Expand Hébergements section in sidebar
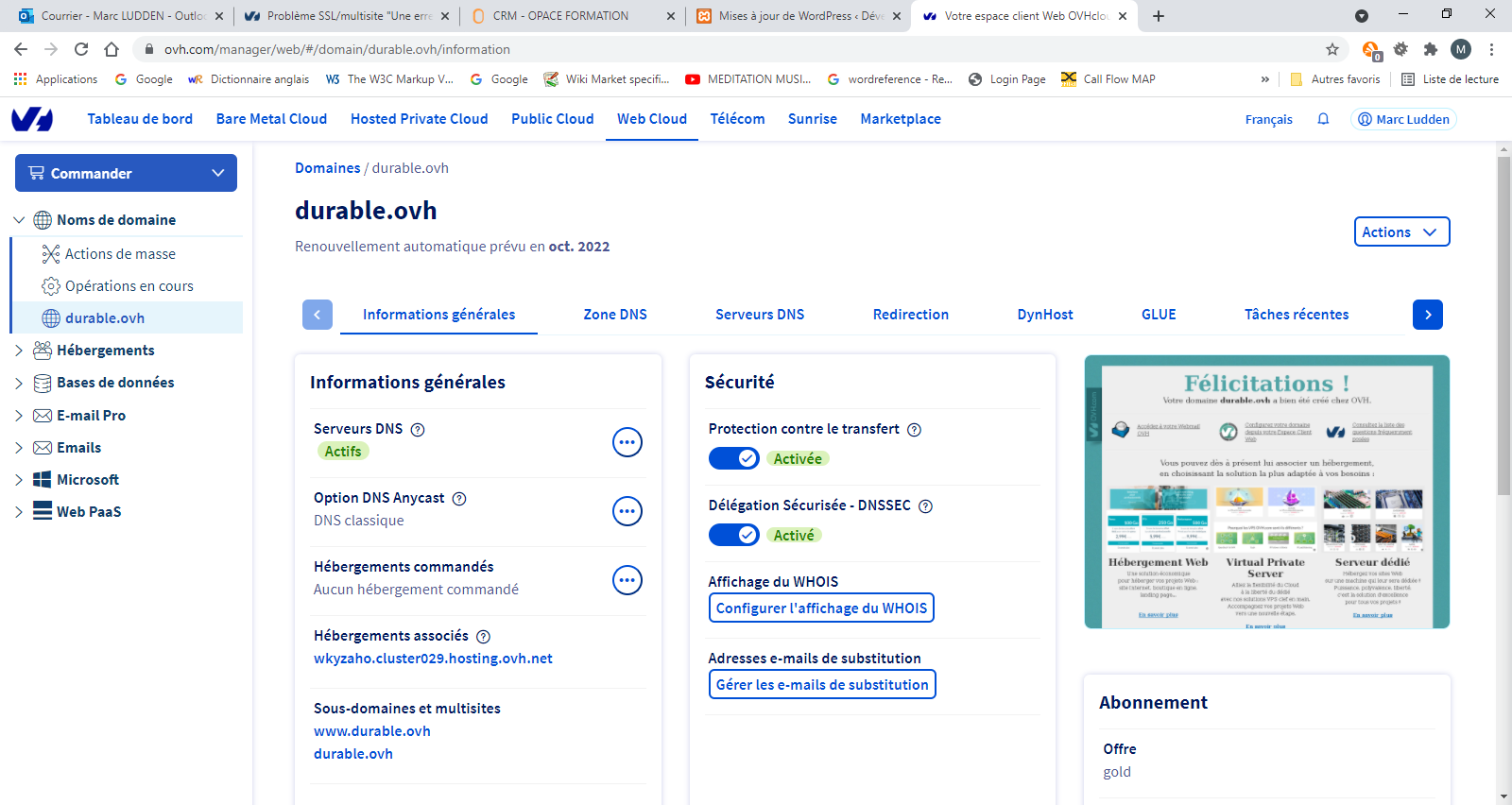 click(x=19, y=351)
